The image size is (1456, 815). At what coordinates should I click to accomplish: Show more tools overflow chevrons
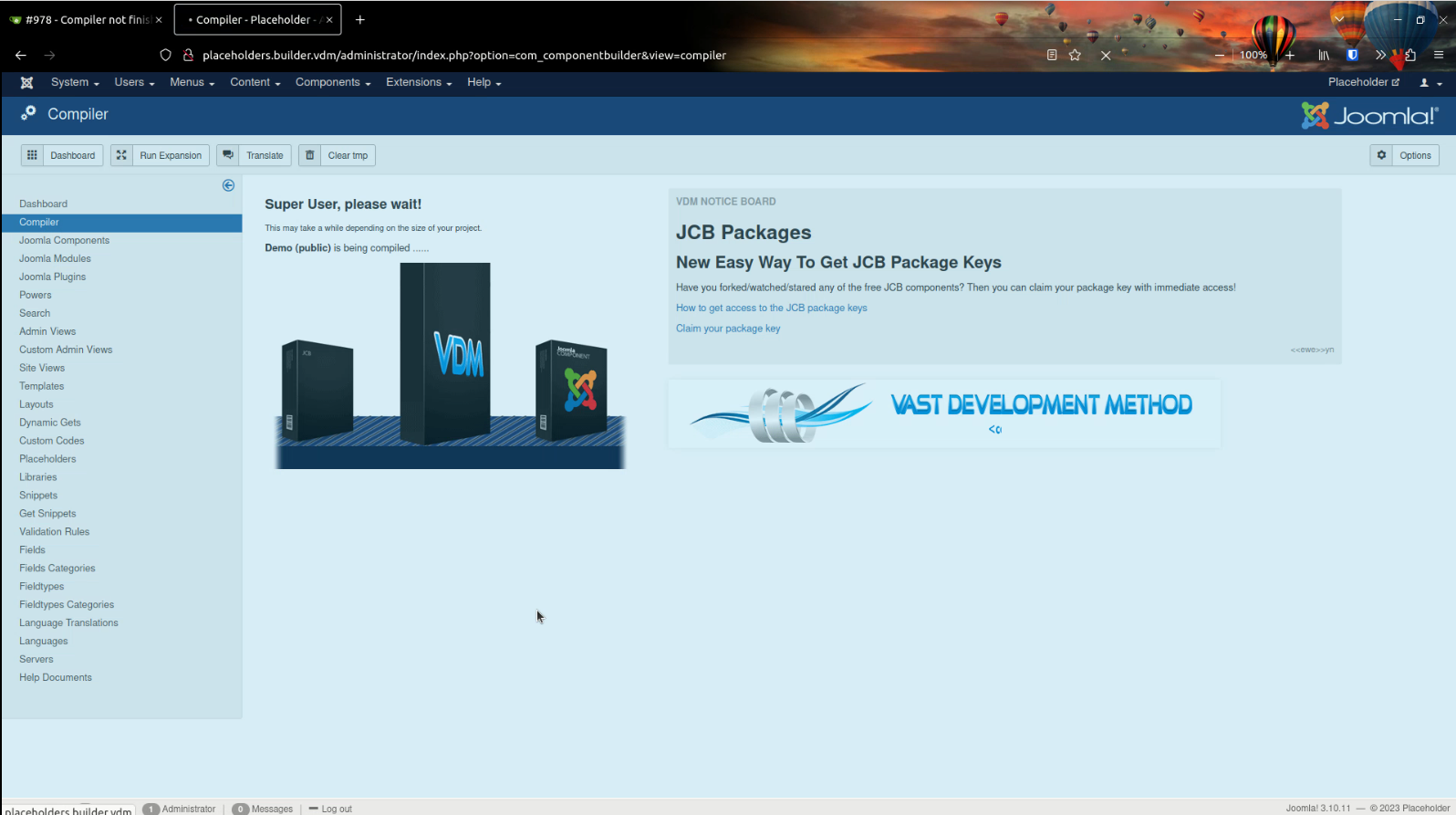(1380, 55)
